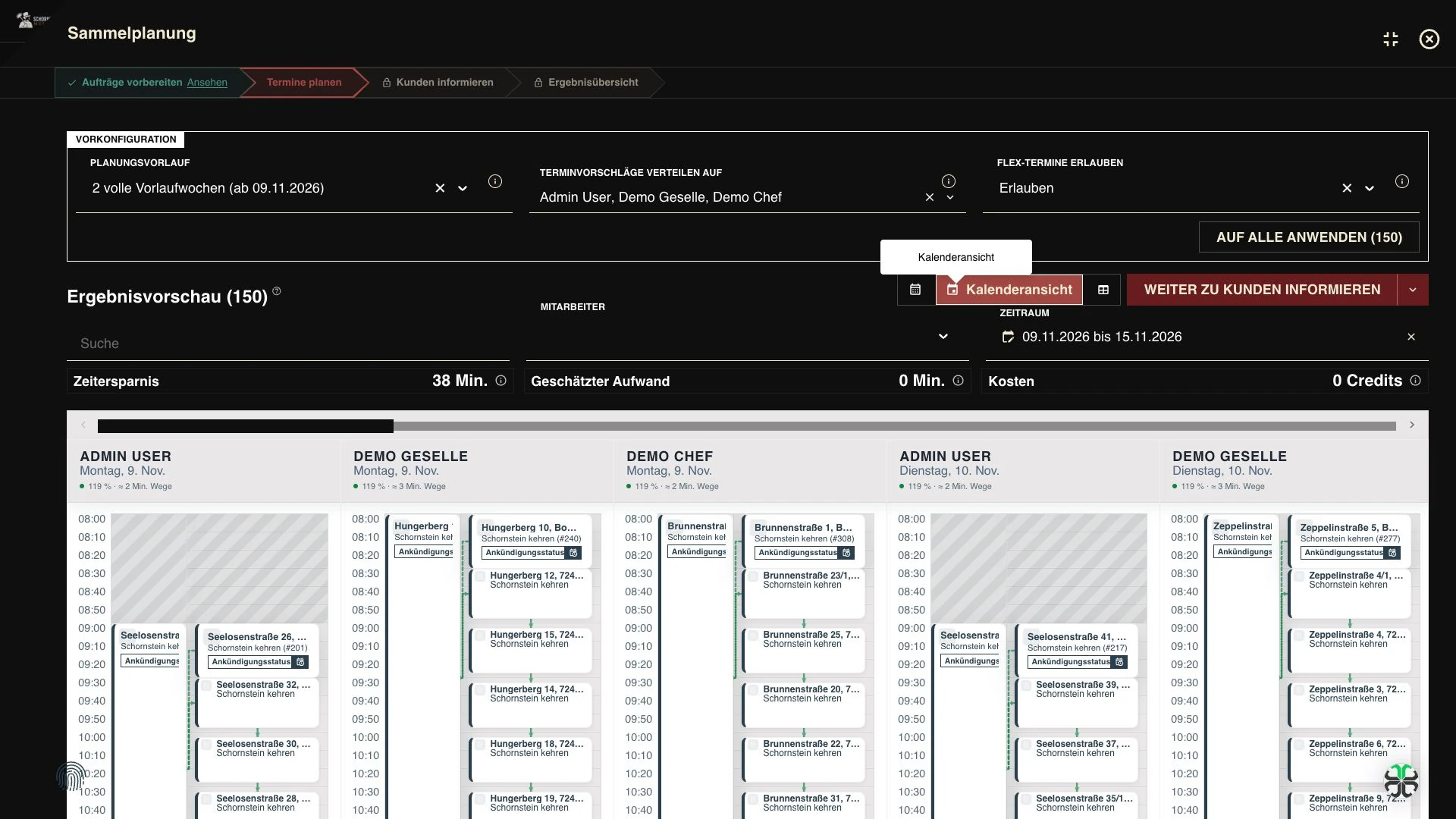Tick the checkbox on Seelosenstraße 30 card
The image size is (1456, 819).
(x=206, y=745)
